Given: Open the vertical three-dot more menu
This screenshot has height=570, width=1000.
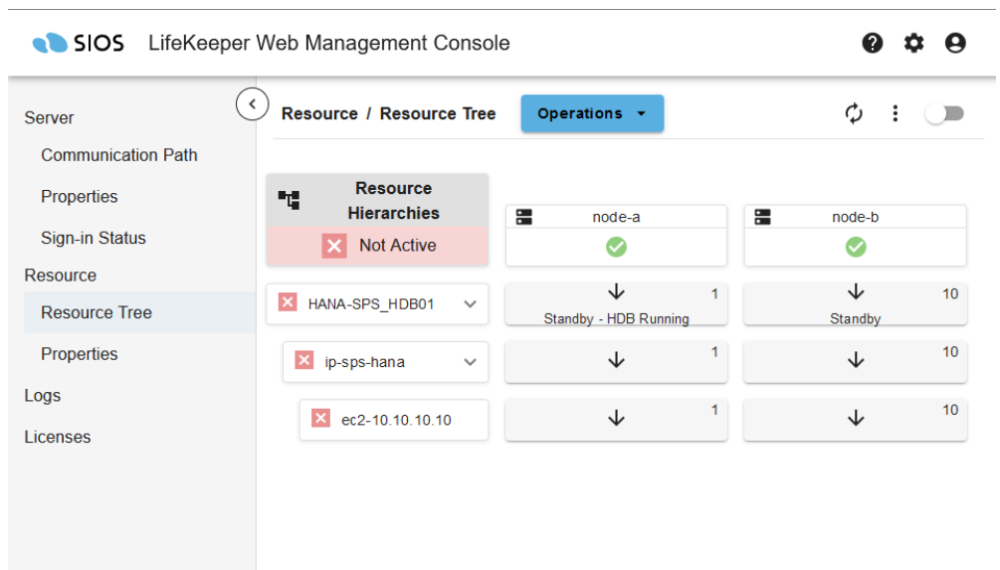Looking at the screenshot, I should point(895,113).
